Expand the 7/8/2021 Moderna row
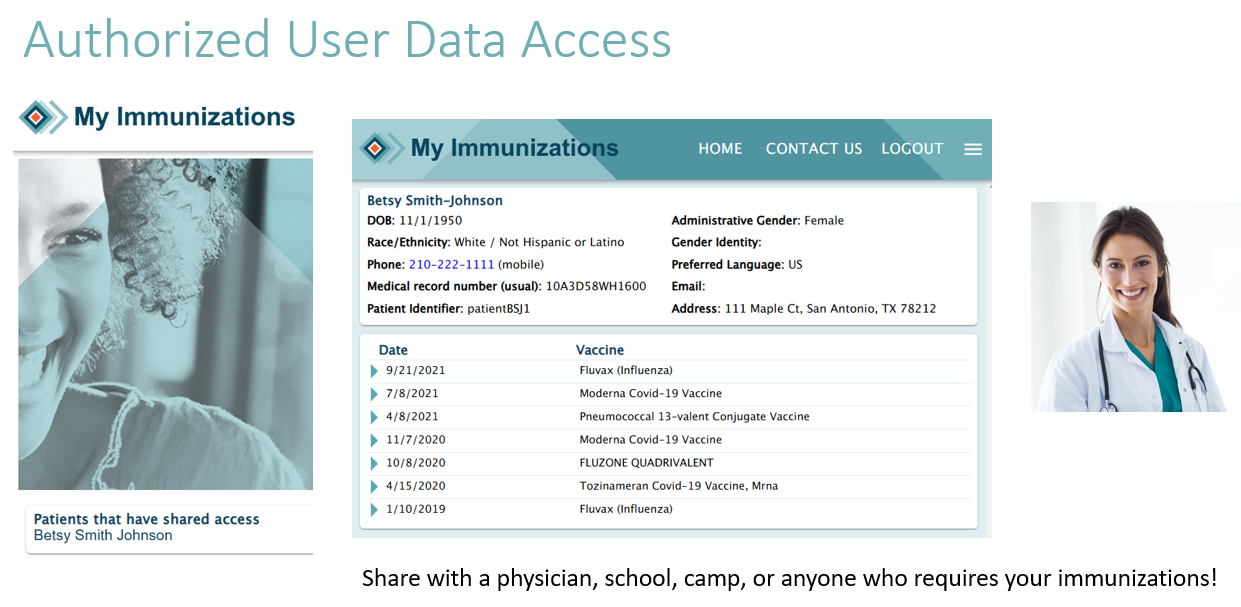1241x607 pixels. pyautogui.click(x=374, y=394)
